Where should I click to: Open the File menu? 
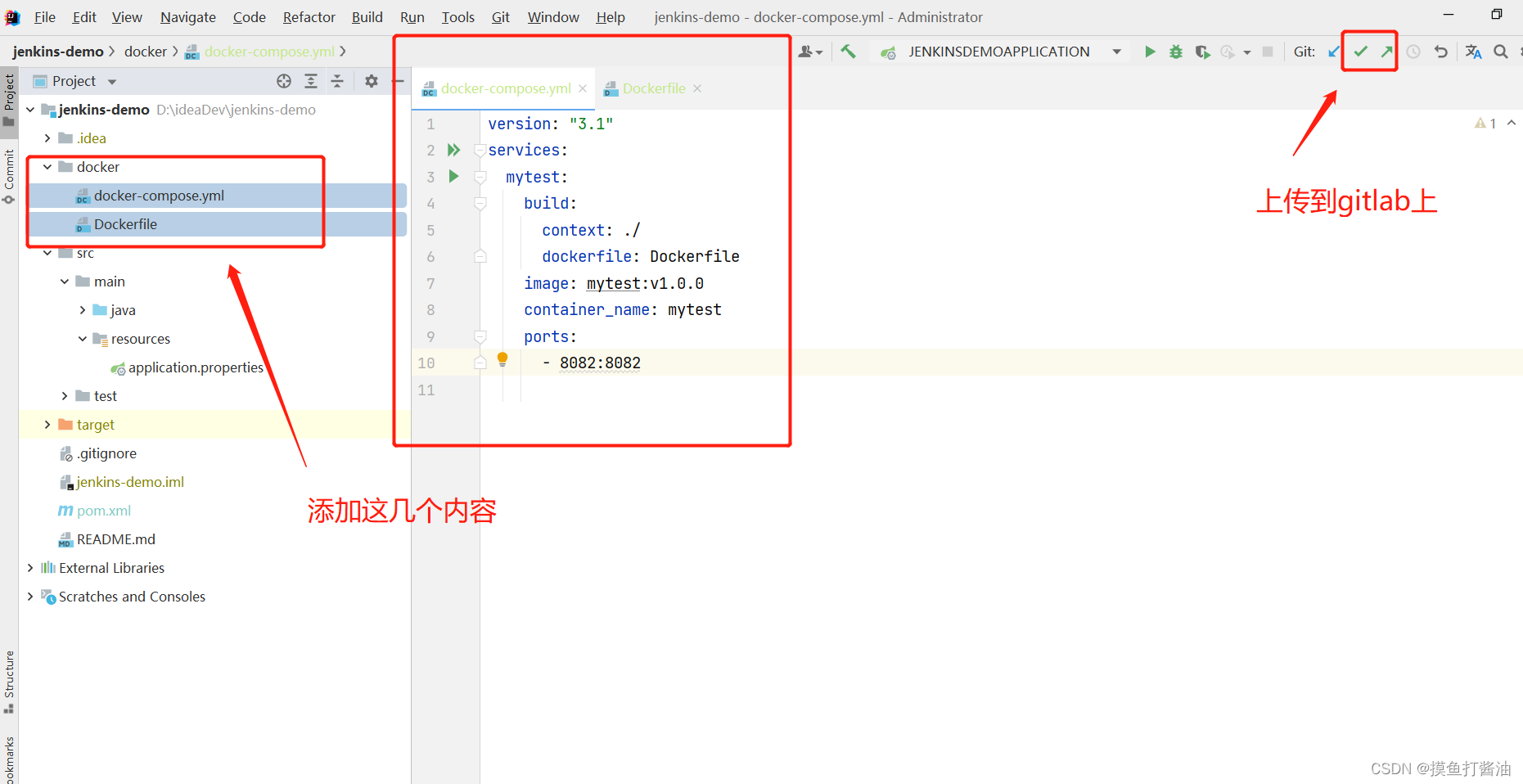45,17
